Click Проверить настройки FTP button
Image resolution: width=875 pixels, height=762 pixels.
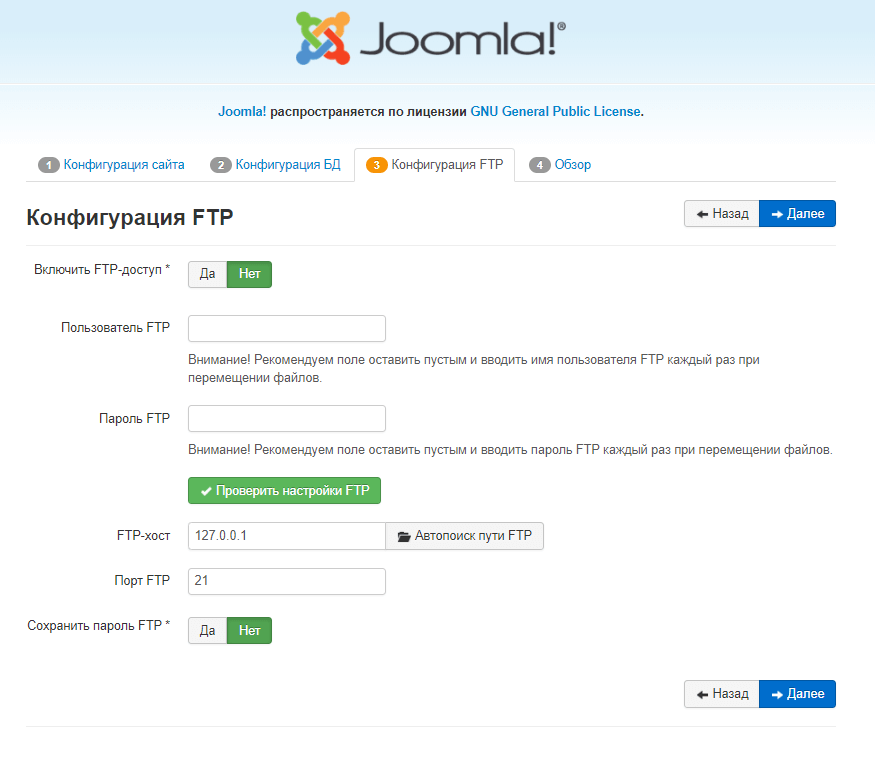pyautogui.click(x=285, y=491)
